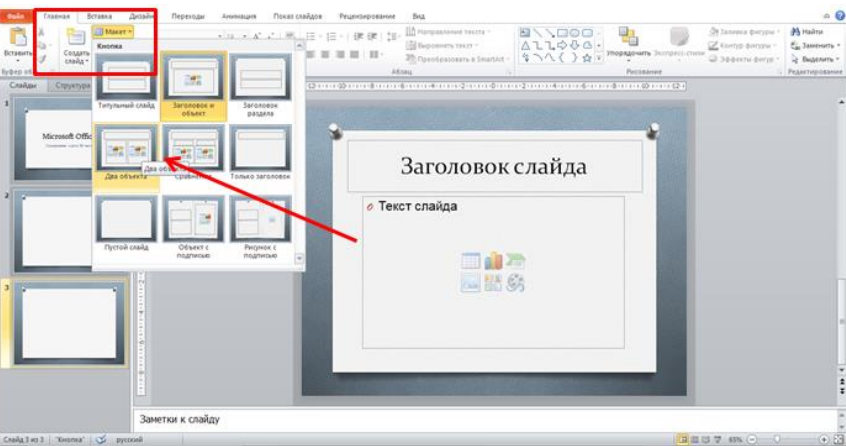Expand the Заливка фигуры dropdown
The width and height of the screenshot is (846, 446).
(x=777, y=32)
